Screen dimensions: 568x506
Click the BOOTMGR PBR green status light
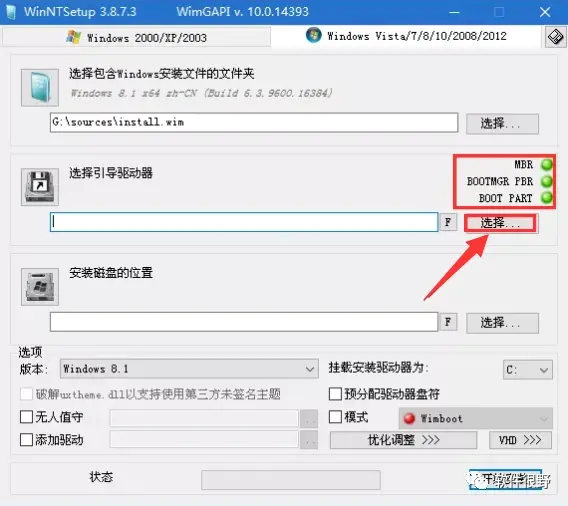click(x=547, y=181)
